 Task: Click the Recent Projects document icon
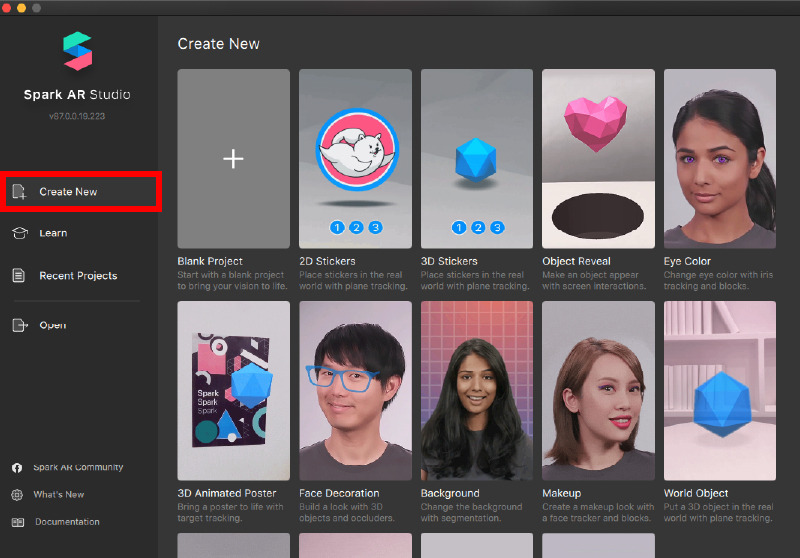pyautogui.click(x=18, y=275)
